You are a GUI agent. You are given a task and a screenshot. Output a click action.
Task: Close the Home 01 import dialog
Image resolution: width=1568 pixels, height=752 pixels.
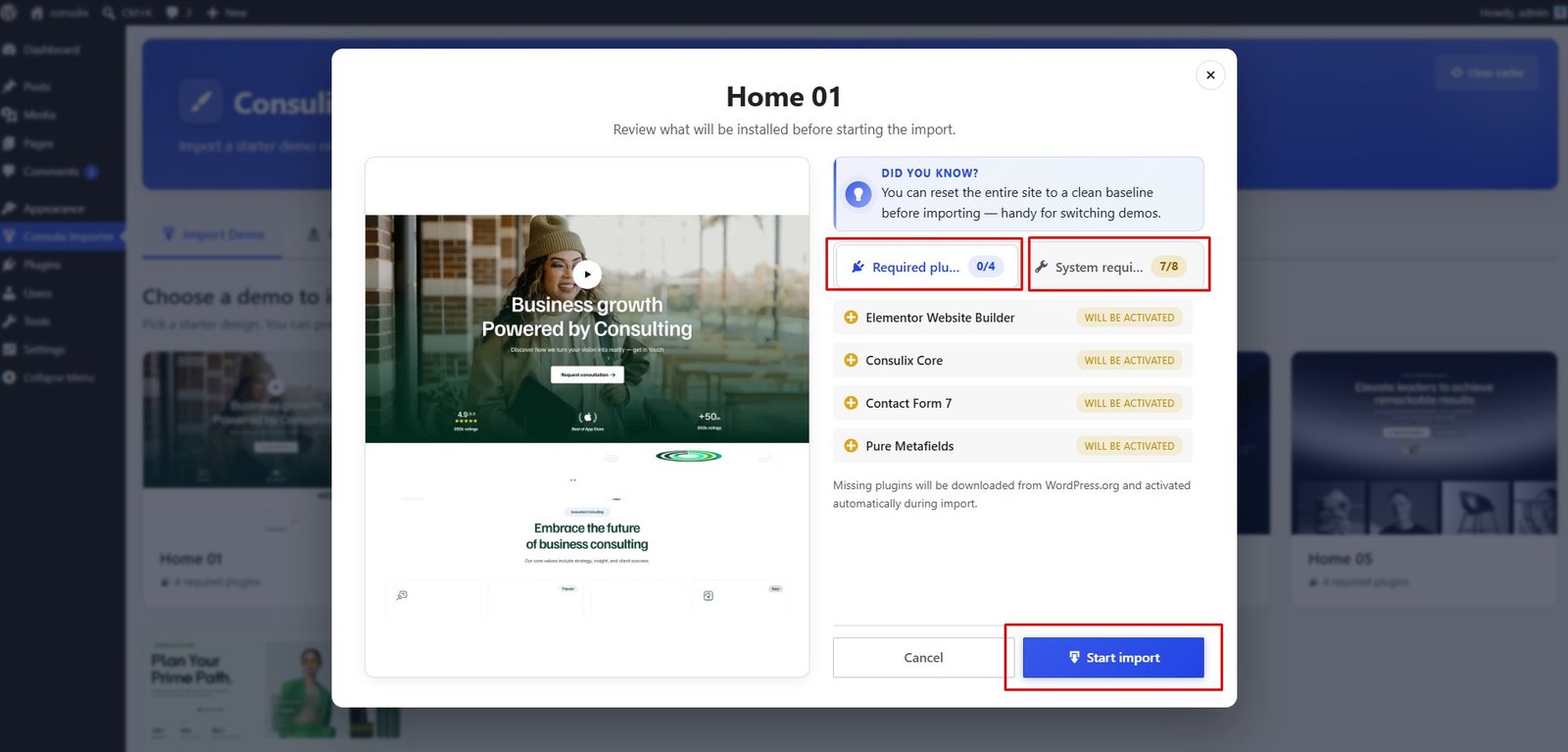point(1210,75)
